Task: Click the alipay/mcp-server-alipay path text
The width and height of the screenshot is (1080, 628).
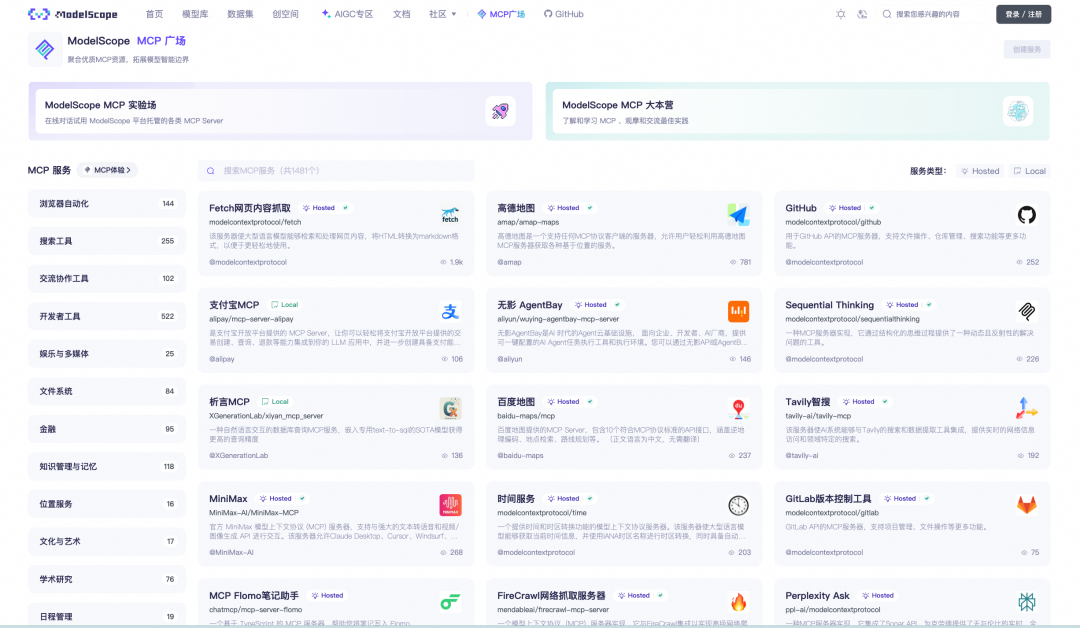Action: point(251,319)
